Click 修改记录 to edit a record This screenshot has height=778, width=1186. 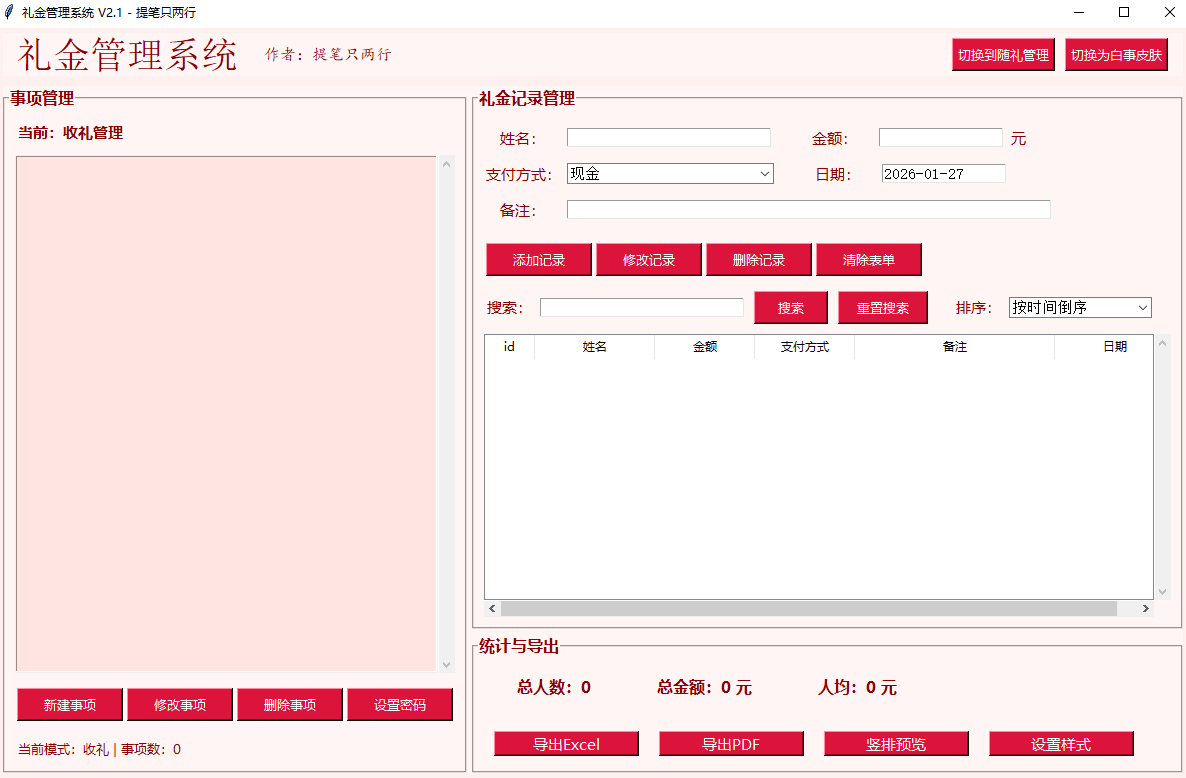(x=649, y=259)
